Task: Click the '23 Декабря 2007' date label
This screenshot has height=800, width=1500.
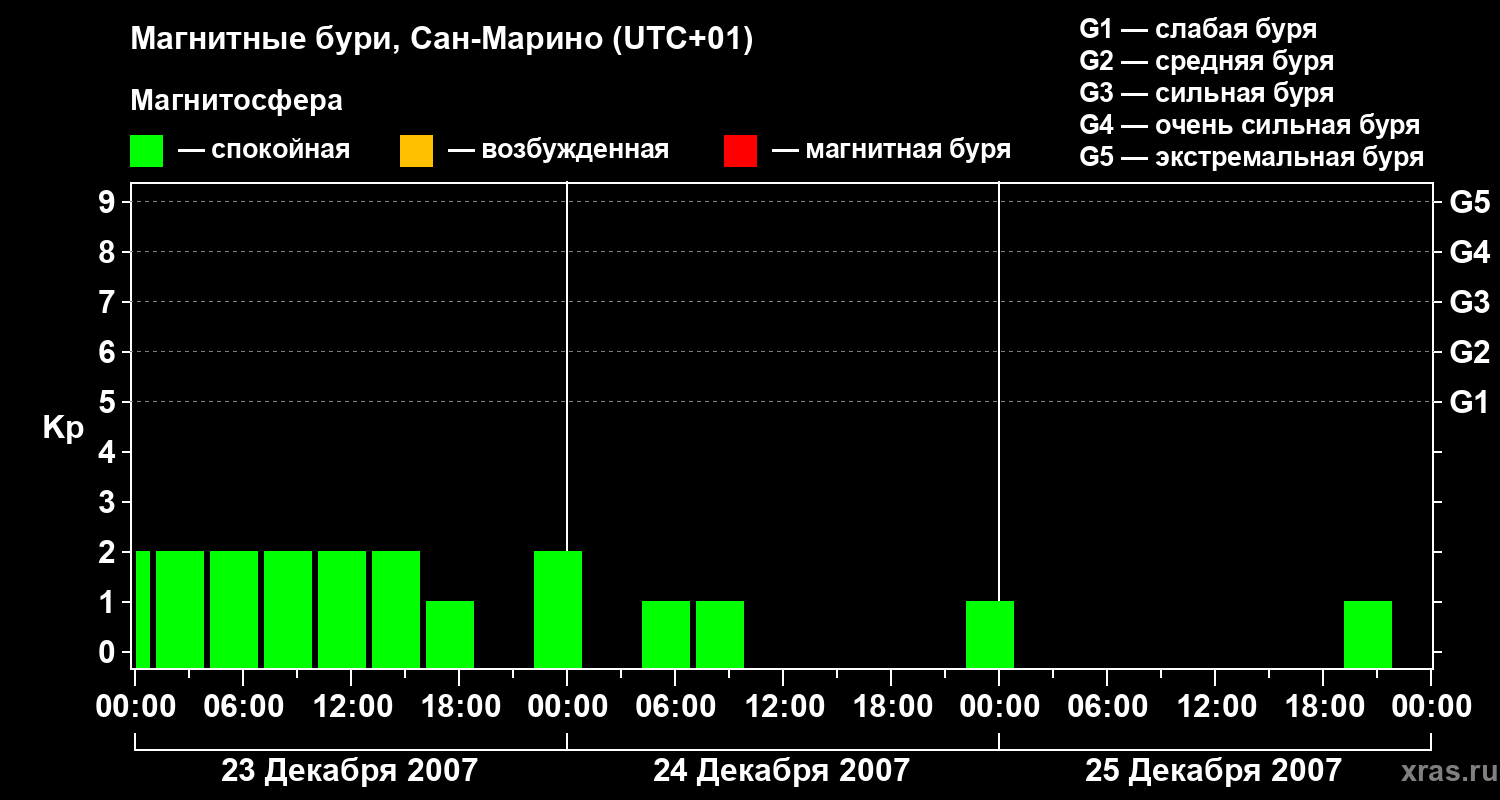Action: click(349, 770)
